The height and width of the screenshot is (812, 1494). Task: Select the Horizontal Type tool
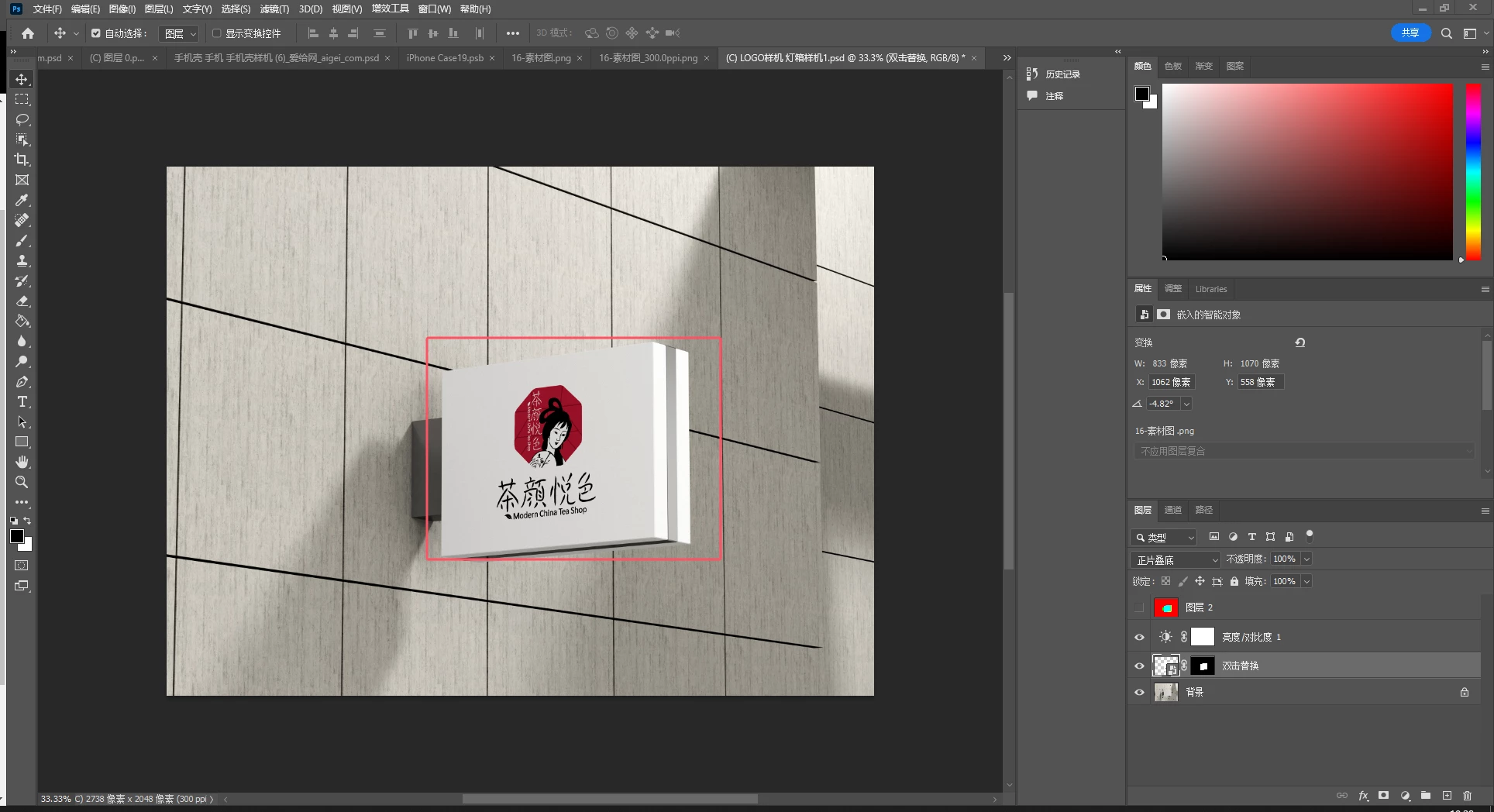[22, 401]
